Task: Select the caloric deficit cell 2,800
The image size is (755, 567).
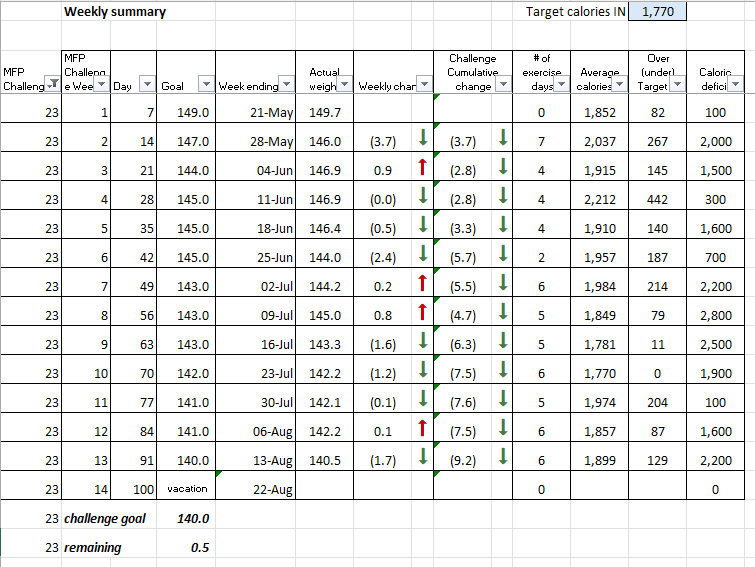Action: pyautogui.click(x=716, y=311)
